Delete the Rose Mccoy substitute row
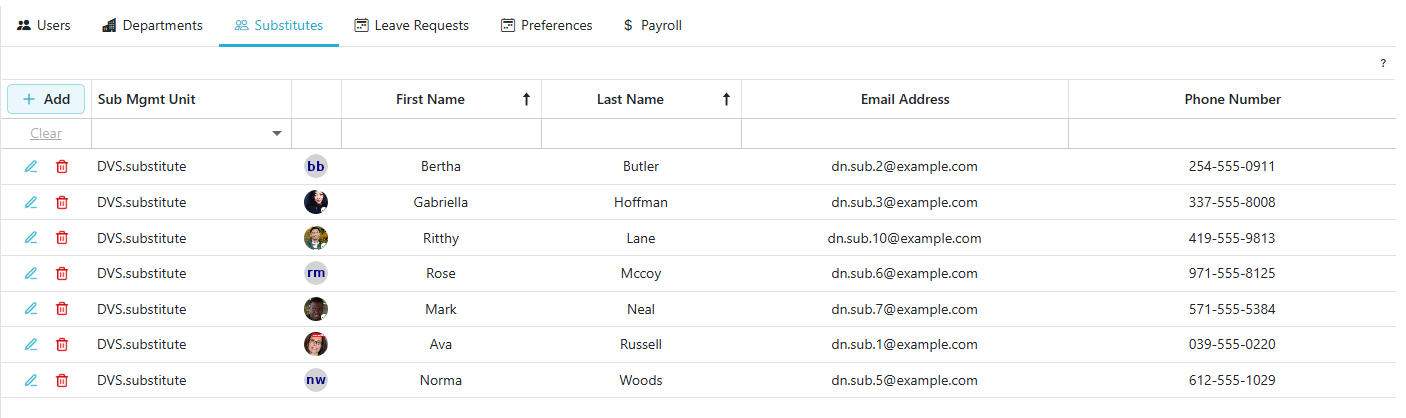The width and height of the screenshot is (1406, 418). tap(62, 274)
